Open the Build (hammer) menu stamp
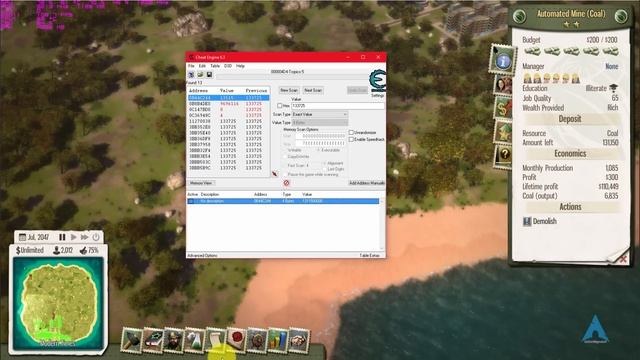640x360 pixels. pyautogui.click(x=131, y=340)
